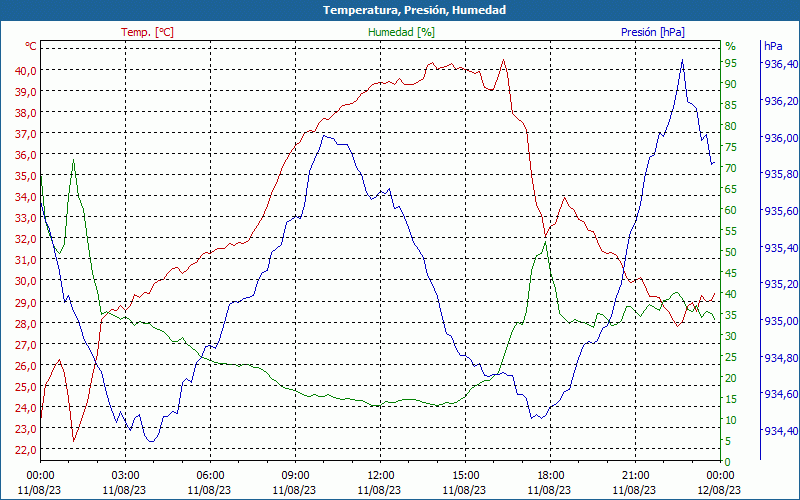800x500 pixels.
Task: Click humidity axis value 80
Action: [x=731, y=126]
